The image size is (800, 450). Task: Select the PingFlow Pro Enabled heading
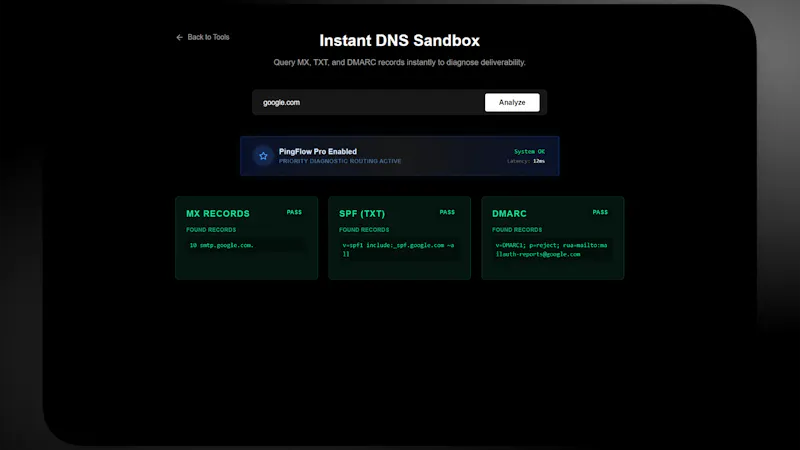click(x=318, y=152)
